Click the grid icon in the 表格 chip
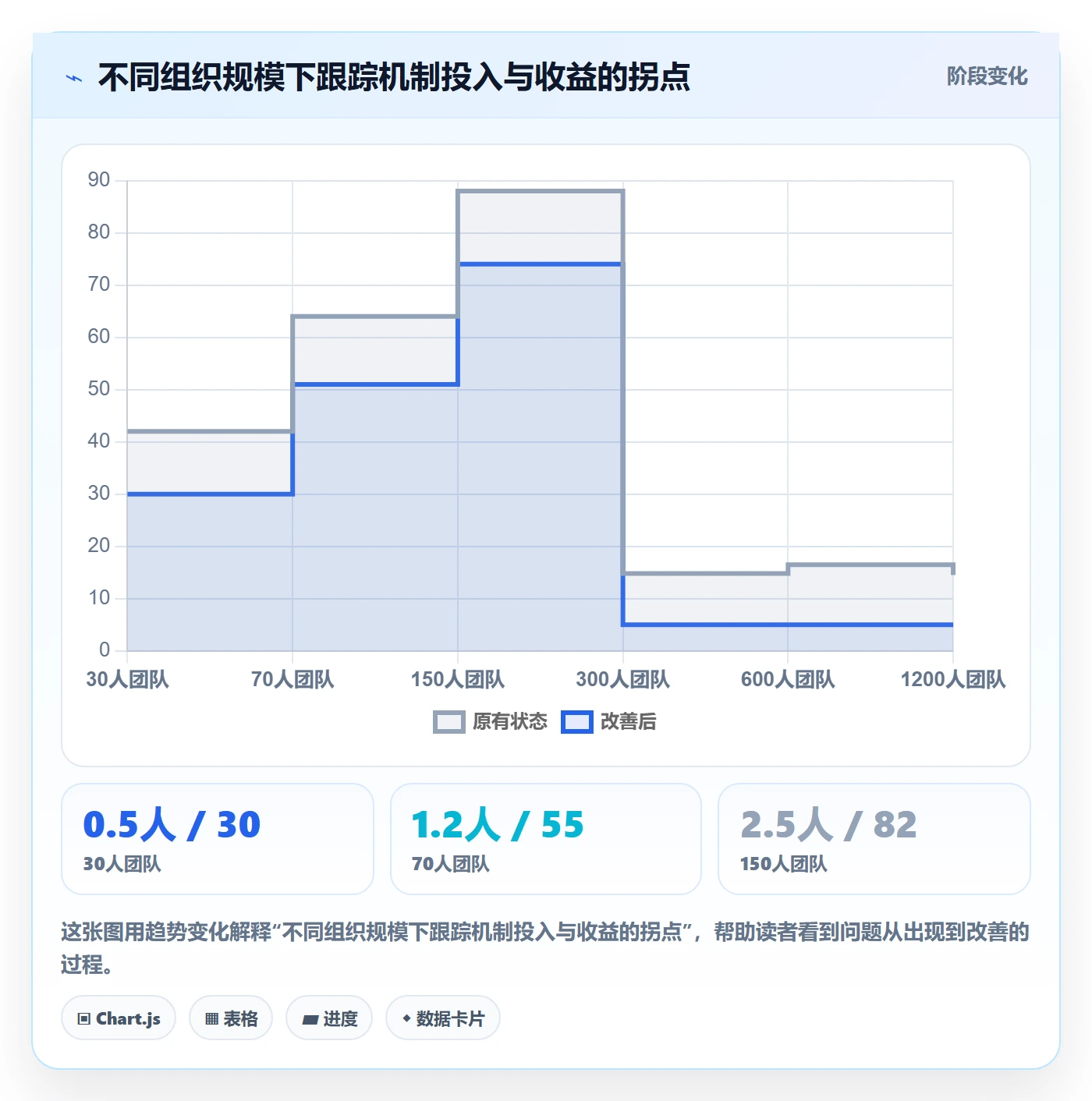Screen dimensions: 1092x1101 (x=211, y=1018)
